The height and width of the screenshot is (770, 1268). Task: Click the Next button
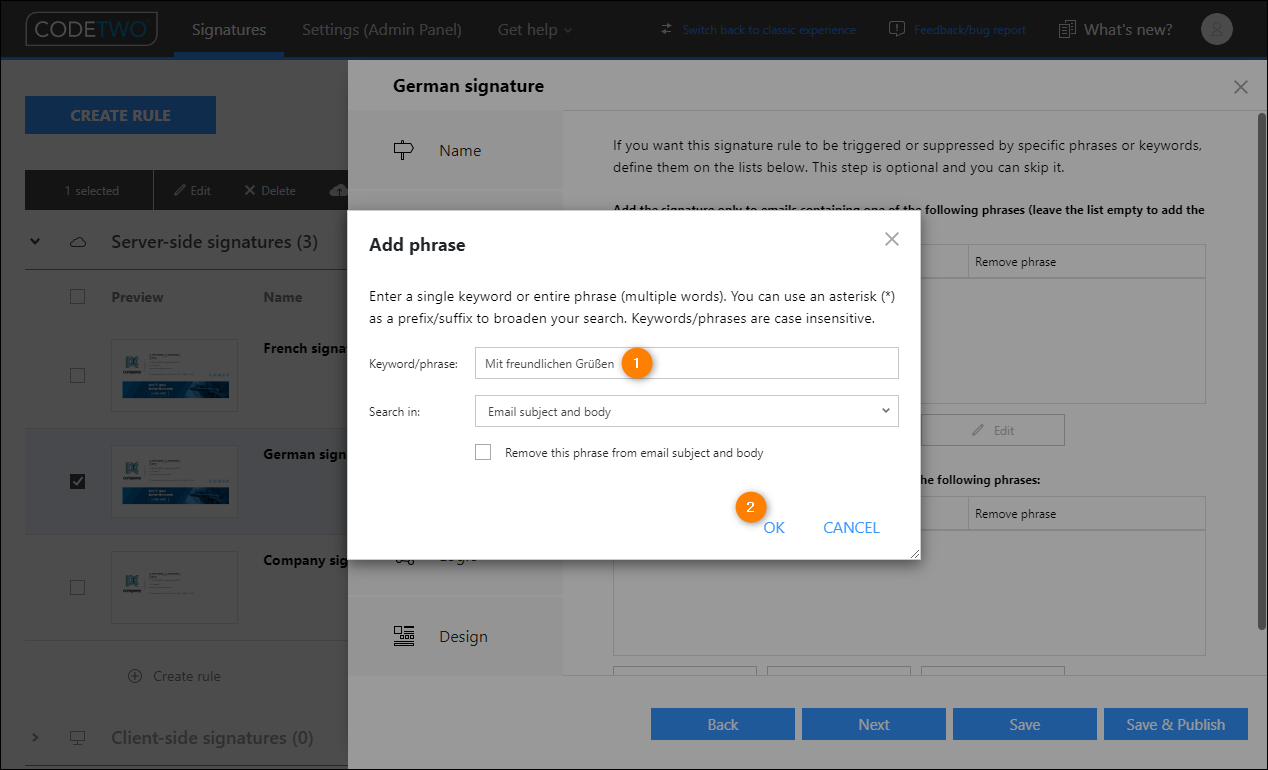point(874,724)
